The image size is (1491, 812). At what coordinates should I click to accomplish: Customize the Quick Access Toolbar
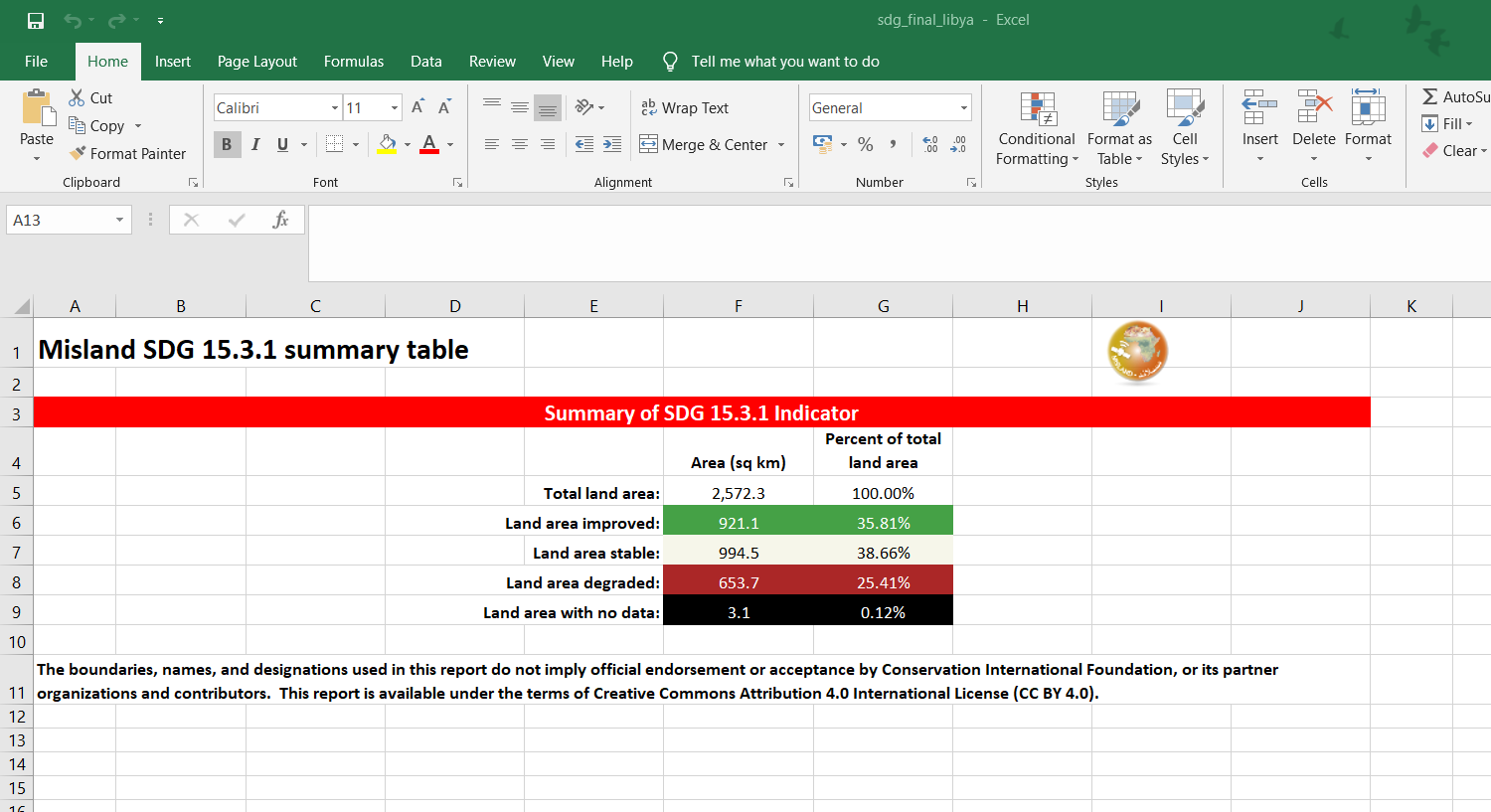coord(160,21)
